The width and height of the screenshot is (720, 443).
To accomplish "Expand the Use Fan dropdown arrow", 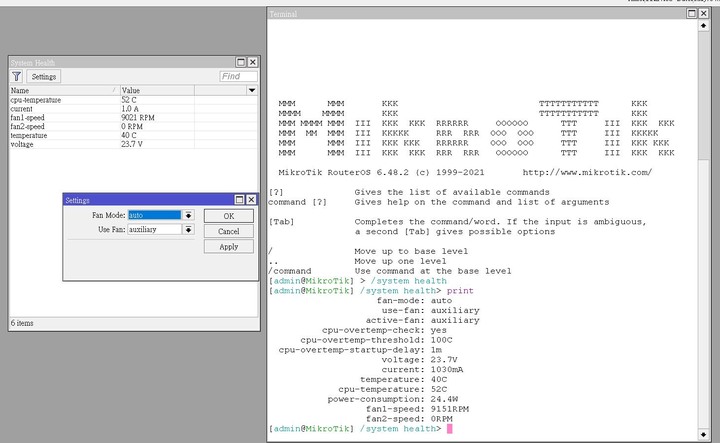I will point(188,229).
